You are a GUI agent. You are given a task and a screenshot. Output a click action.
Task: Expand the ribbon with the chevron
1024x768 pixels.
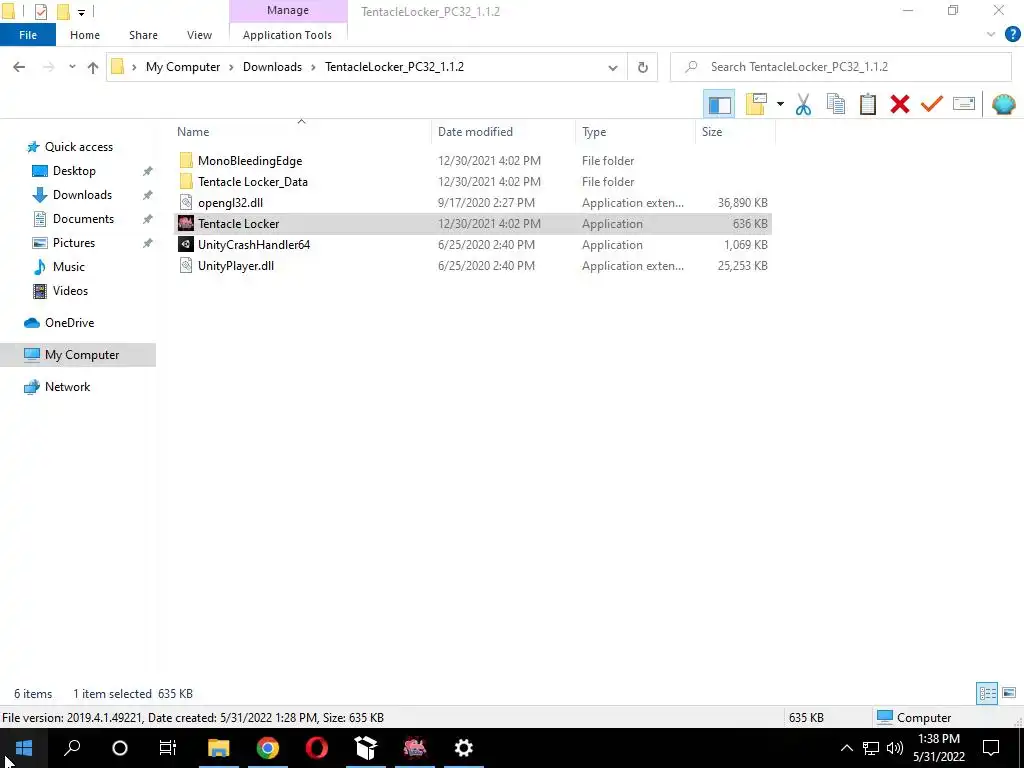point(991,35)
